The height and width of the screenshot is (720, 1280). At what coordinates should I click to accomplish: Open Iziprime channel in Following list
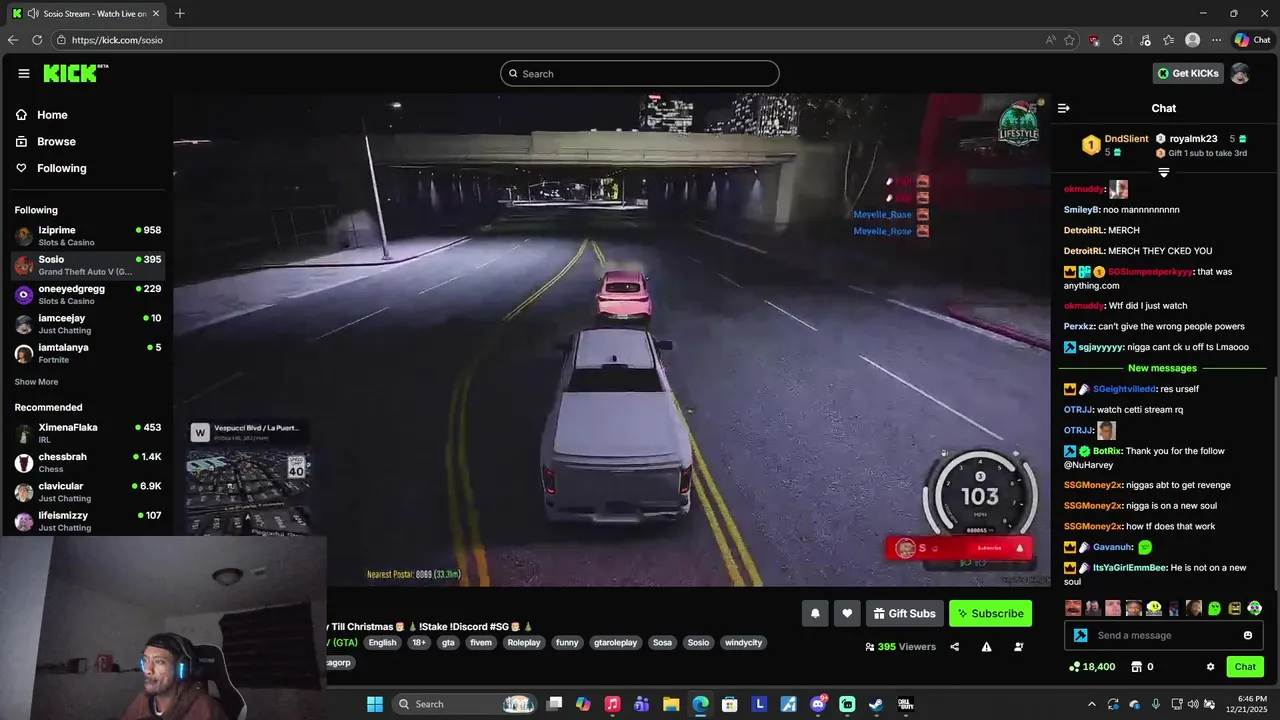[x=88, y=236]
